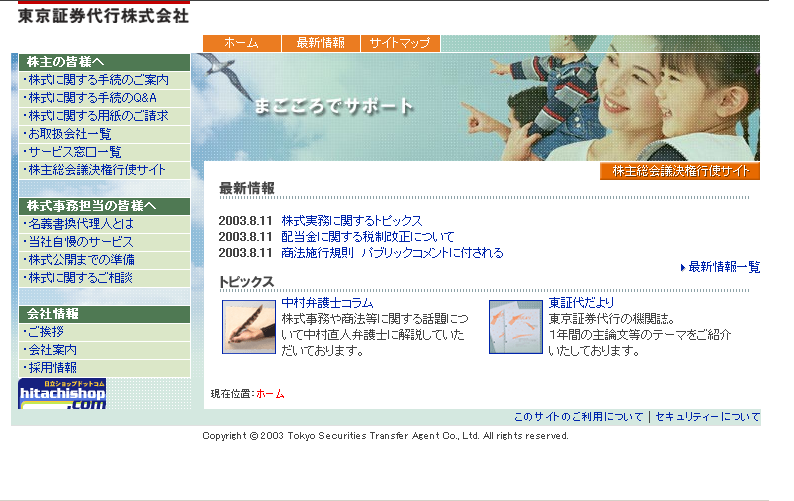This screenshot has height=501, width=794.
Task: Click the 株主の皆様へ section header
Action: point(104,62)
